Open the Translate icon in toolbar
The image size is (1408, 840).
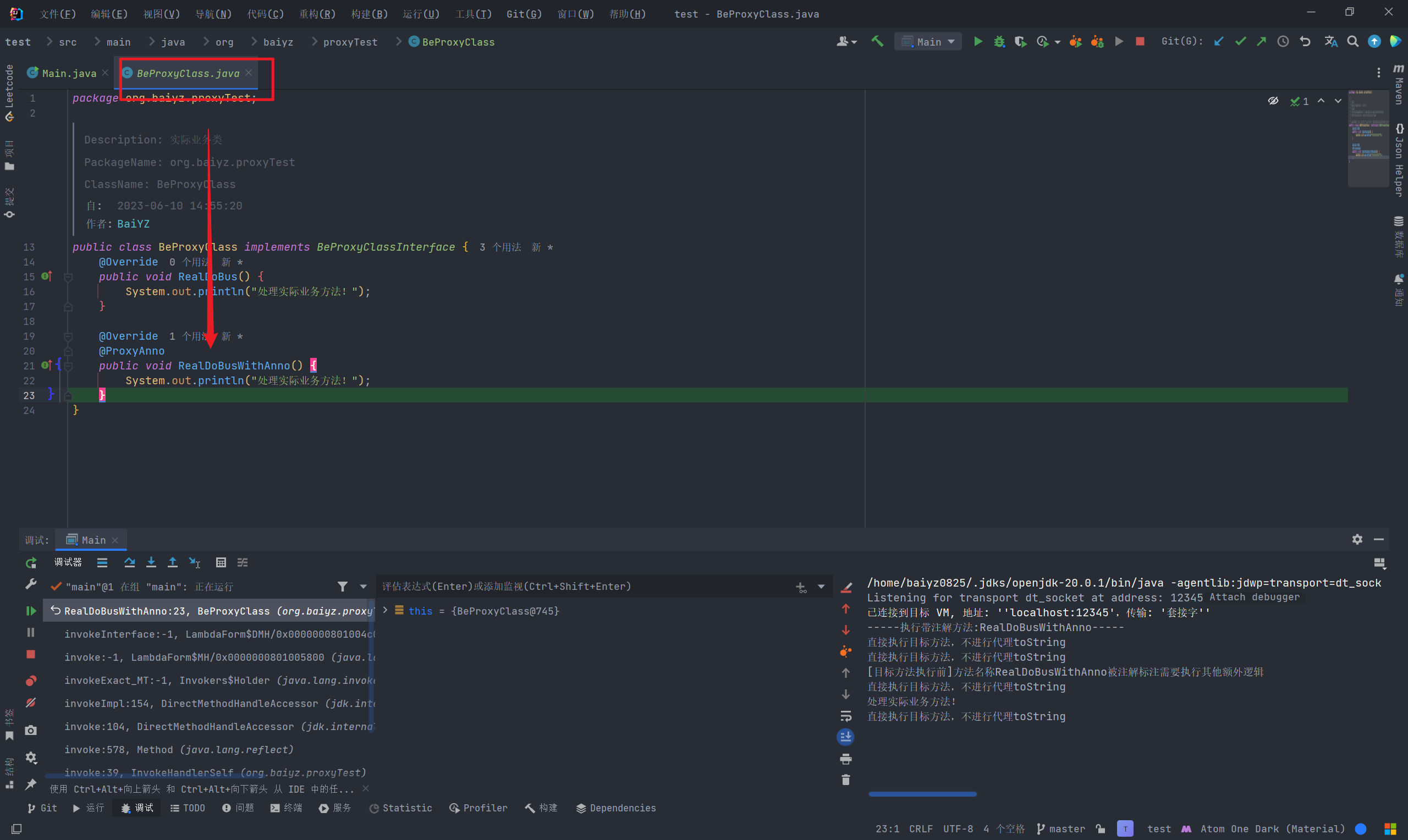pyautogui.click(x=1330, y=41)
